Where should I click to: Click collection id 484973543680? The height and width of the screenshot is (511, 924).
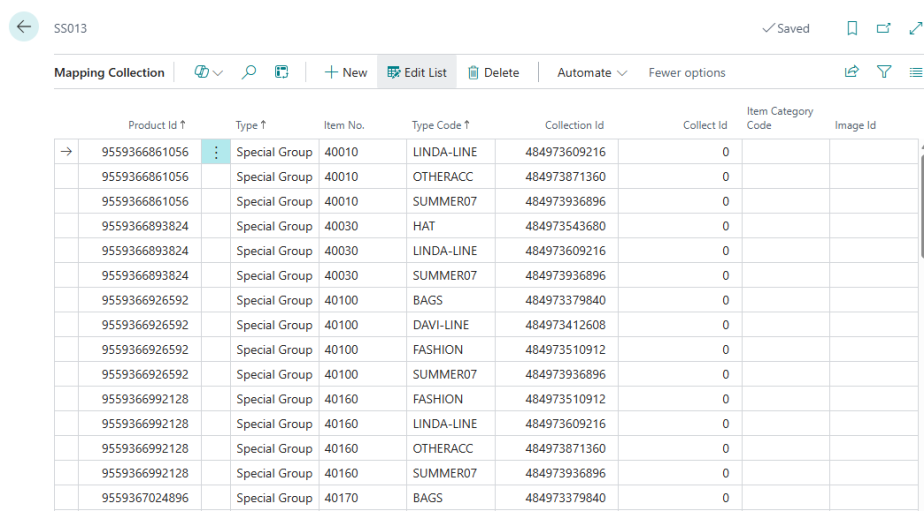[557, 226]
